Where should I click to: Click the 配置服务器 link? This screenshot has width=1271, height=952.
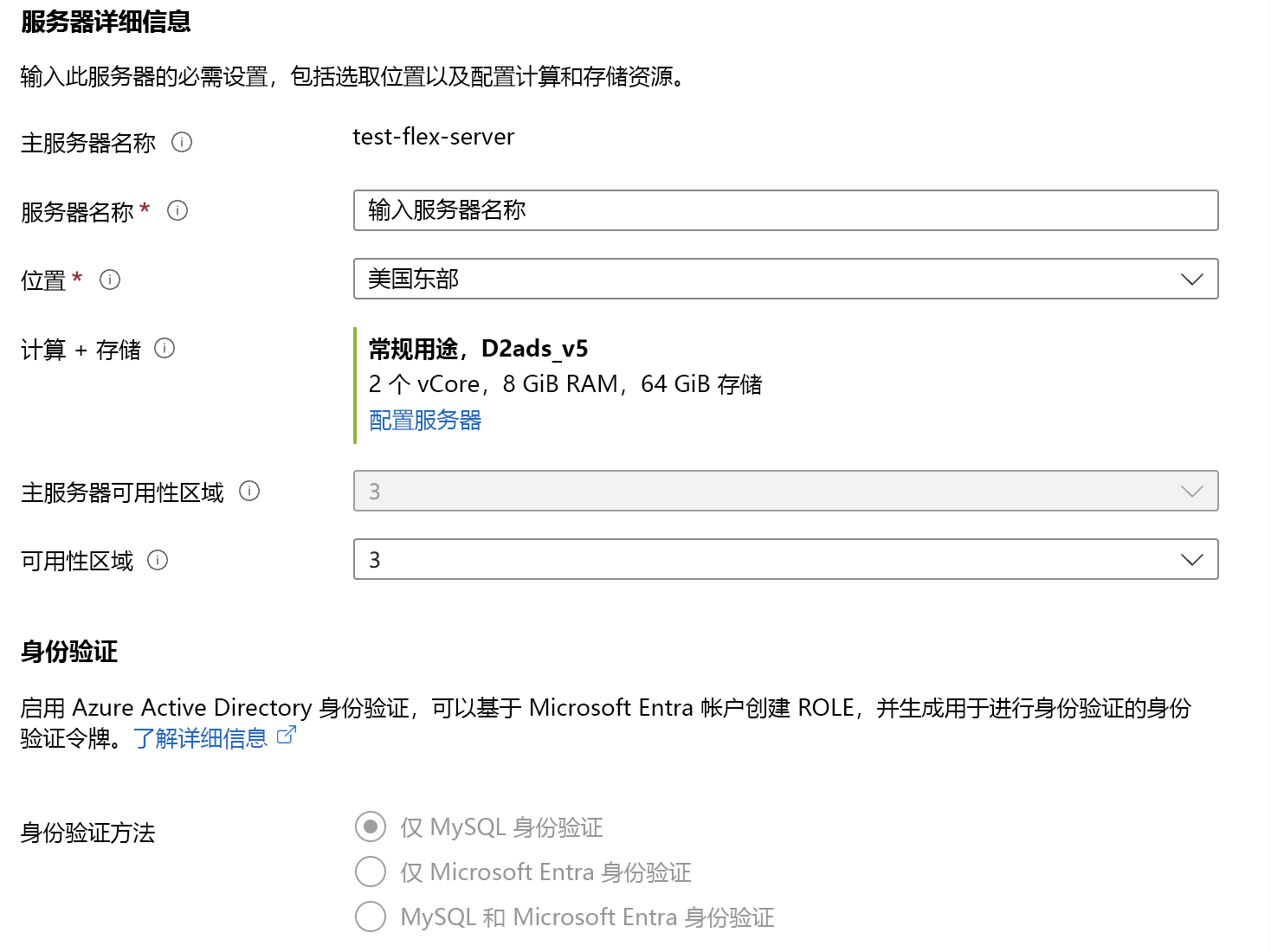point(425,421)
